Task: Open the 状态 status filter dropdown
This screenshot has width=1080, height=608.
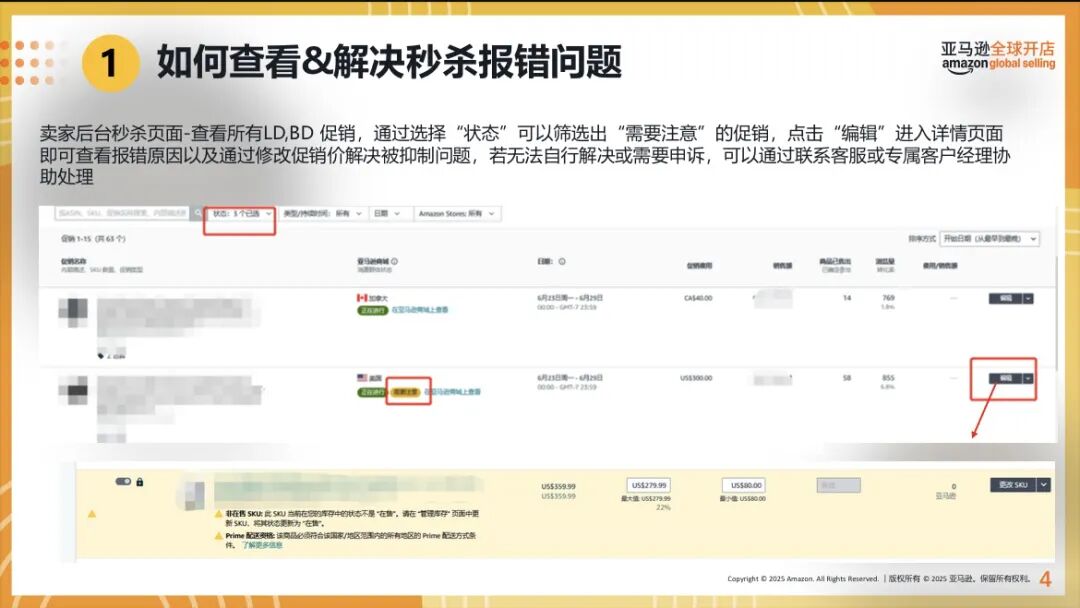Action: point(240,214)
